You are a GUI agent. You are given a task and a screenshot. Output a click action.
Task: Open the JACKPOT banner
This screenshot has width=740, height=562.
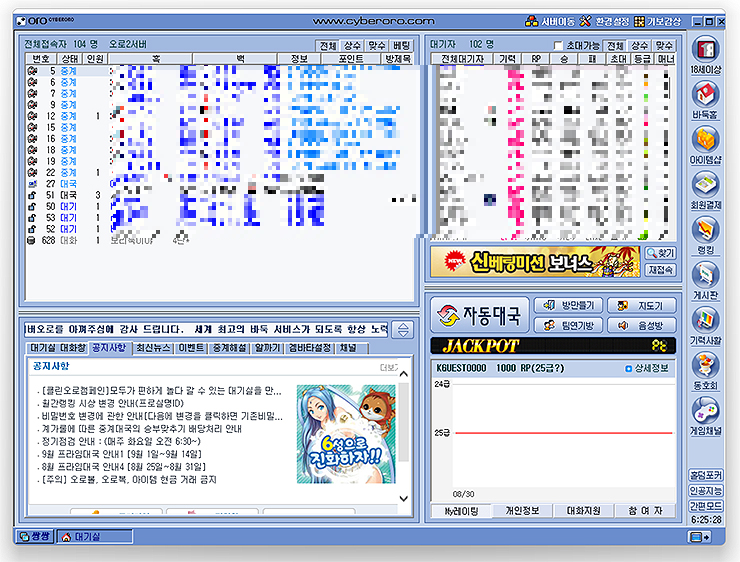pos(553,346)
